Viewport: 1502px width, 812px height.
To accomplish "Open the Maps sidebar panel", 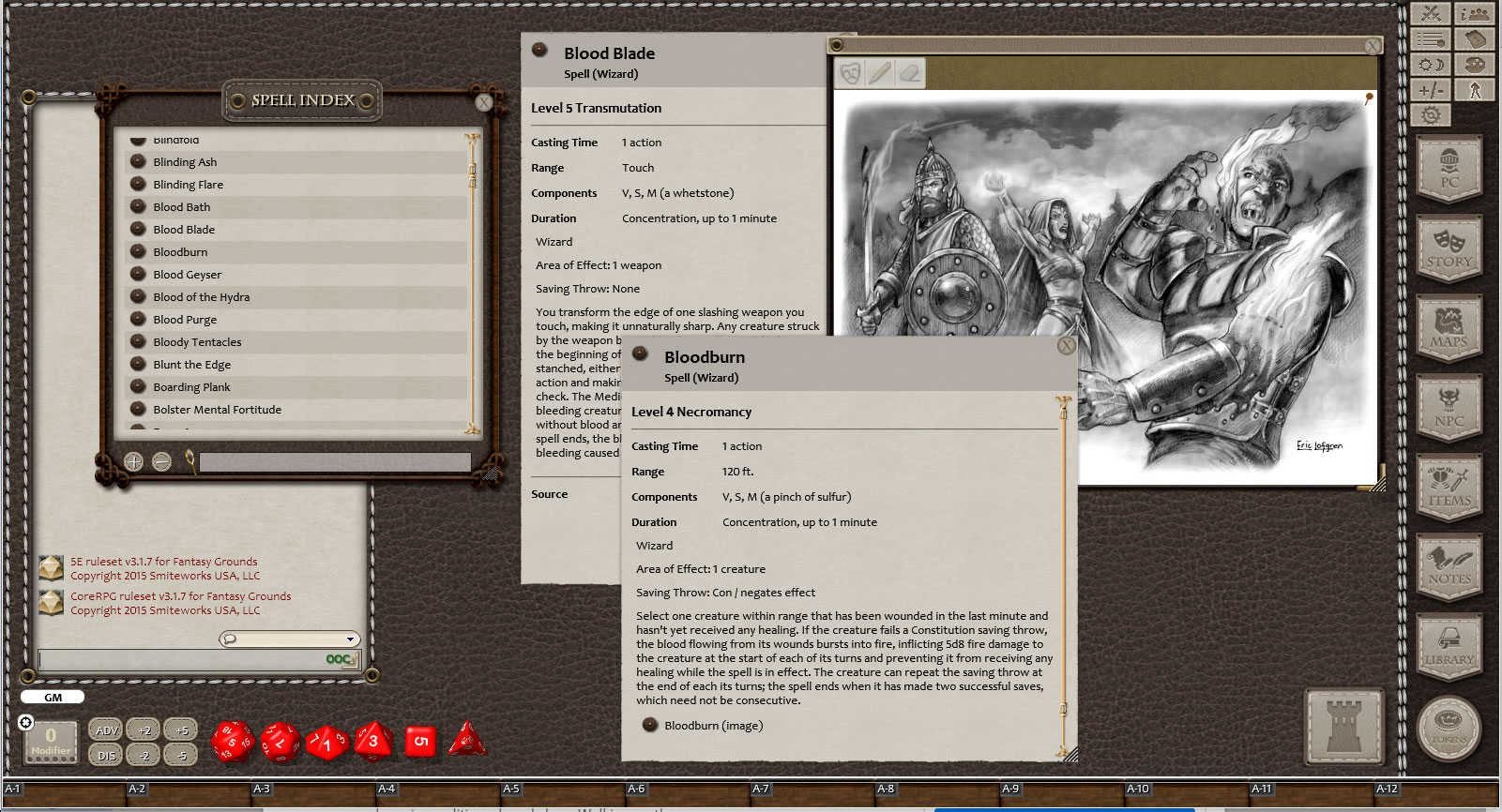I will point(1449,329).
